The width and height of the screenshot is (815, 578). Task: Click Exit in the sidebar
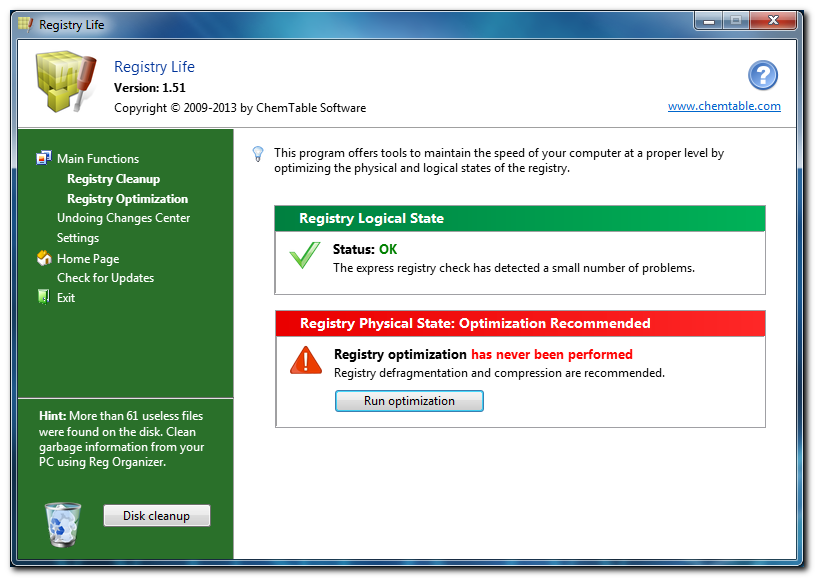66,297
